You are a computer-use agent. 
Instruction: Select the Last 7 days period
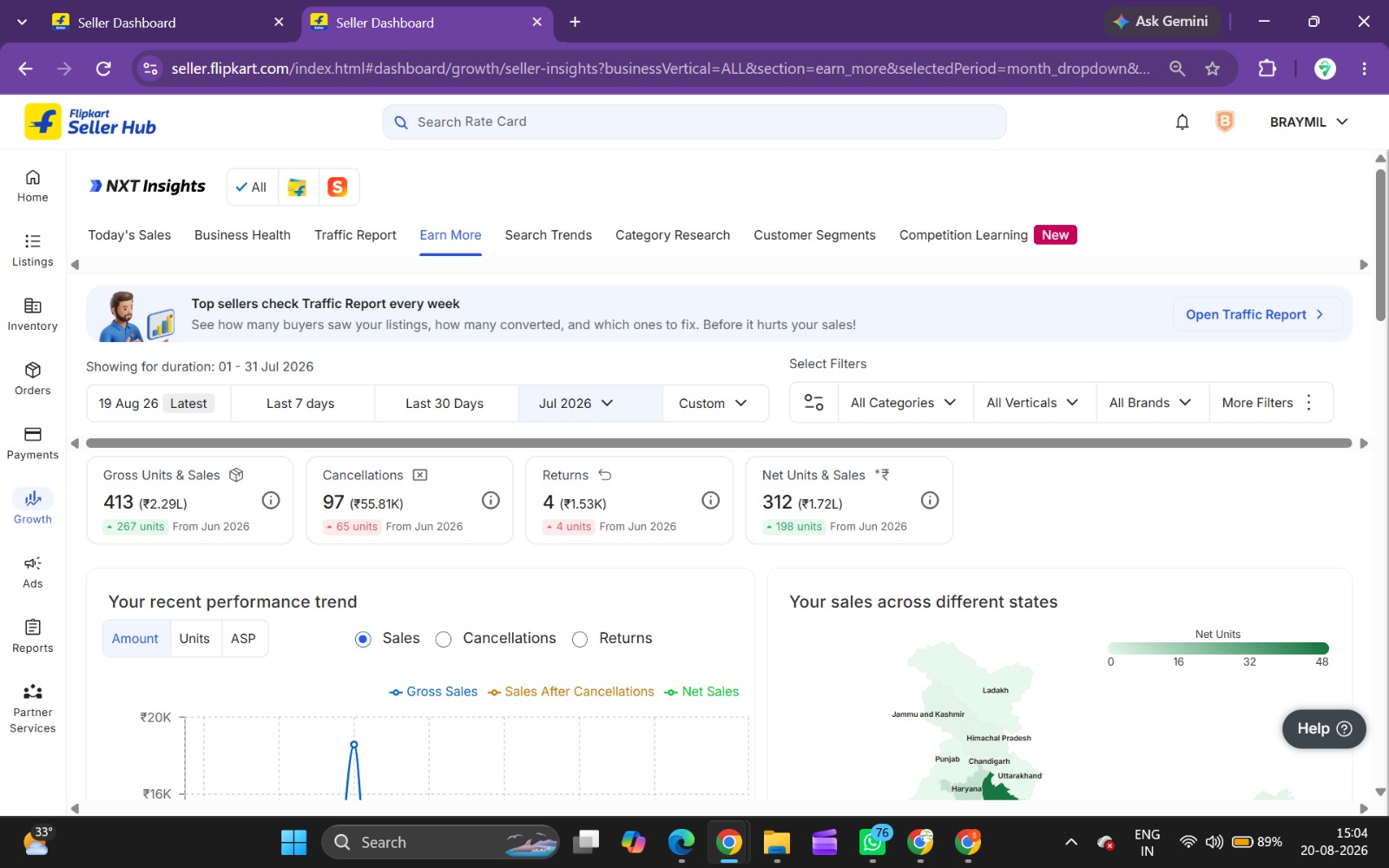point(302,404)
